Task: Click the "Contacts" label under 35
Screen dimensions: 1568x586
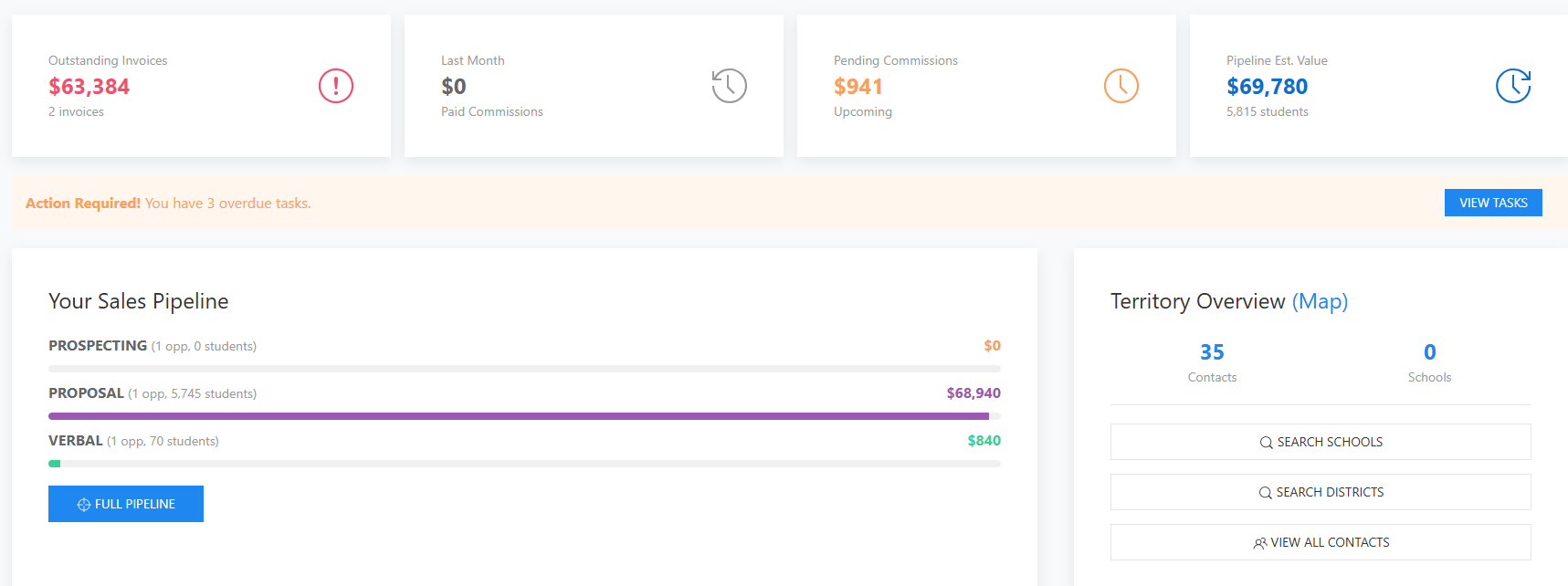Action: tap(1212, 377)
